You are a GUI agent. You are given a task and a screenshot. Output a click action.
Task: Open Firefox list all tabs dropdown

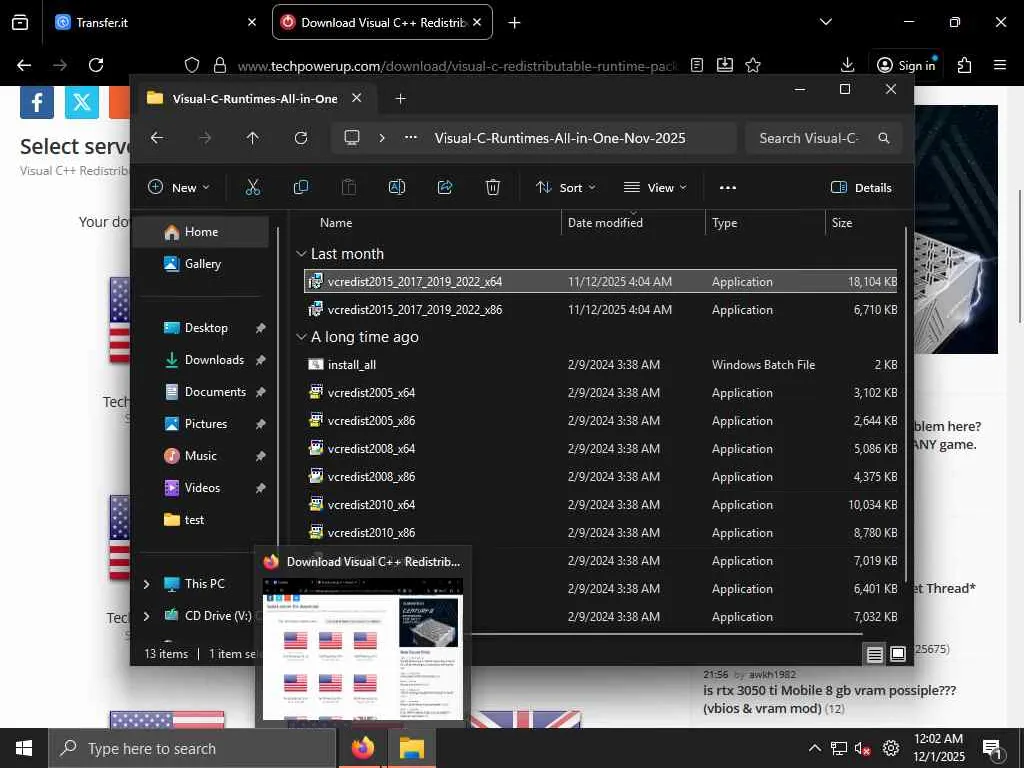click(825, 22)
